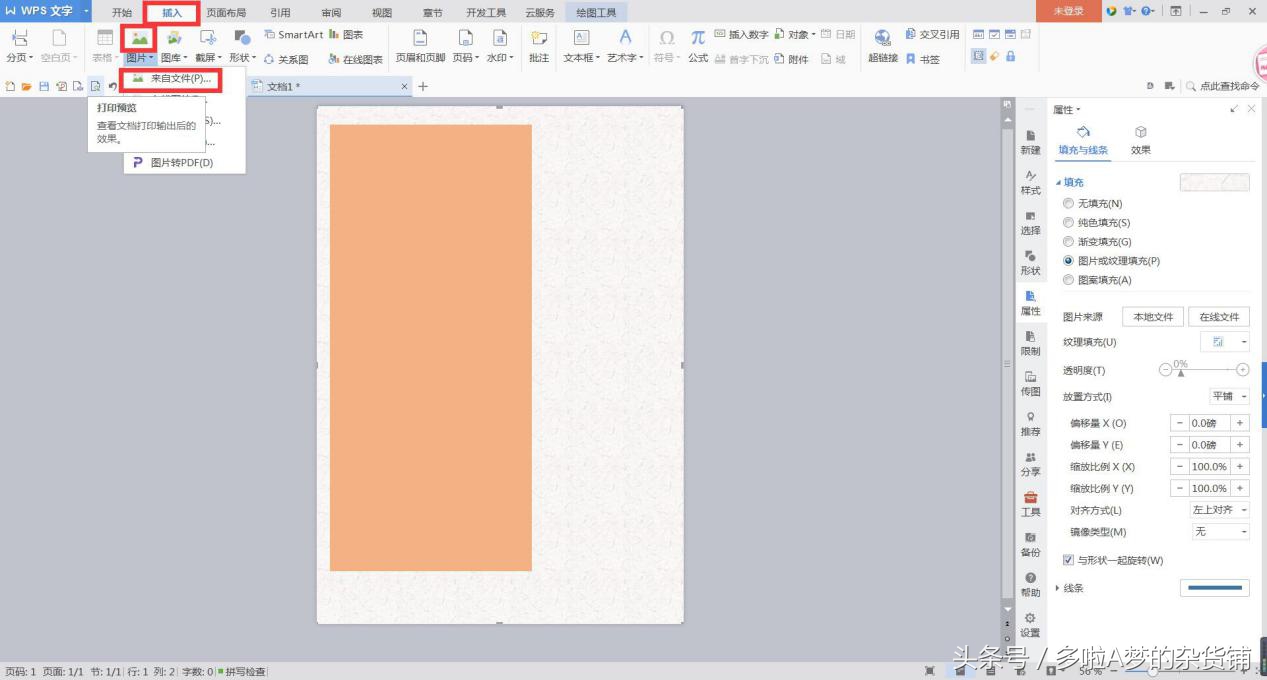The width and height of the screenshot is (1267, 680).
Task: Click the Comment (批注) icon
Action: click(539, 38)
